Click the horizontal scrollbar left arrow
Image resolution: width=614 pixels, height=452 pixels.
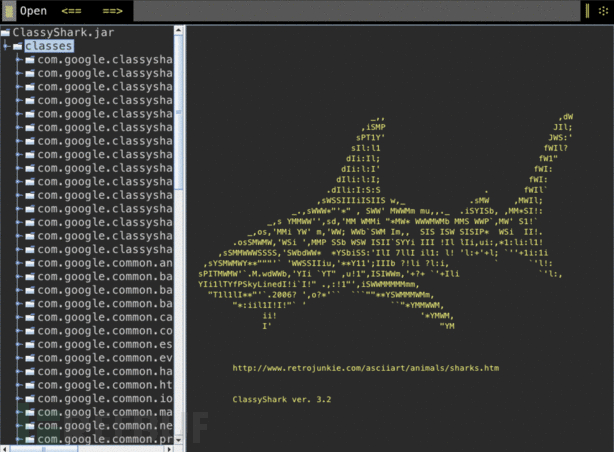(4, 449)
